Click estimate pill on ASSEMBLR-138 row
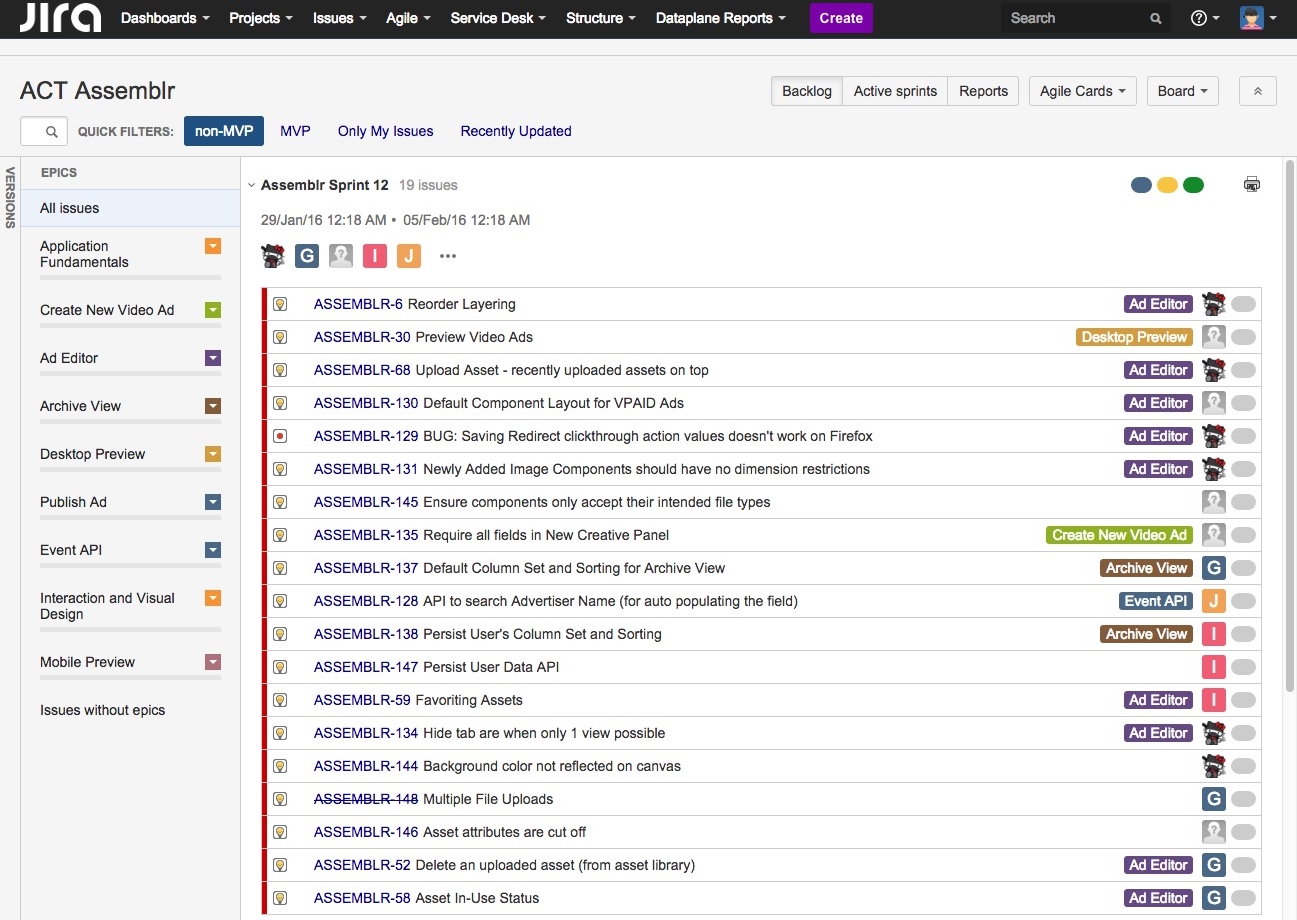 (x=1243, y=634)
